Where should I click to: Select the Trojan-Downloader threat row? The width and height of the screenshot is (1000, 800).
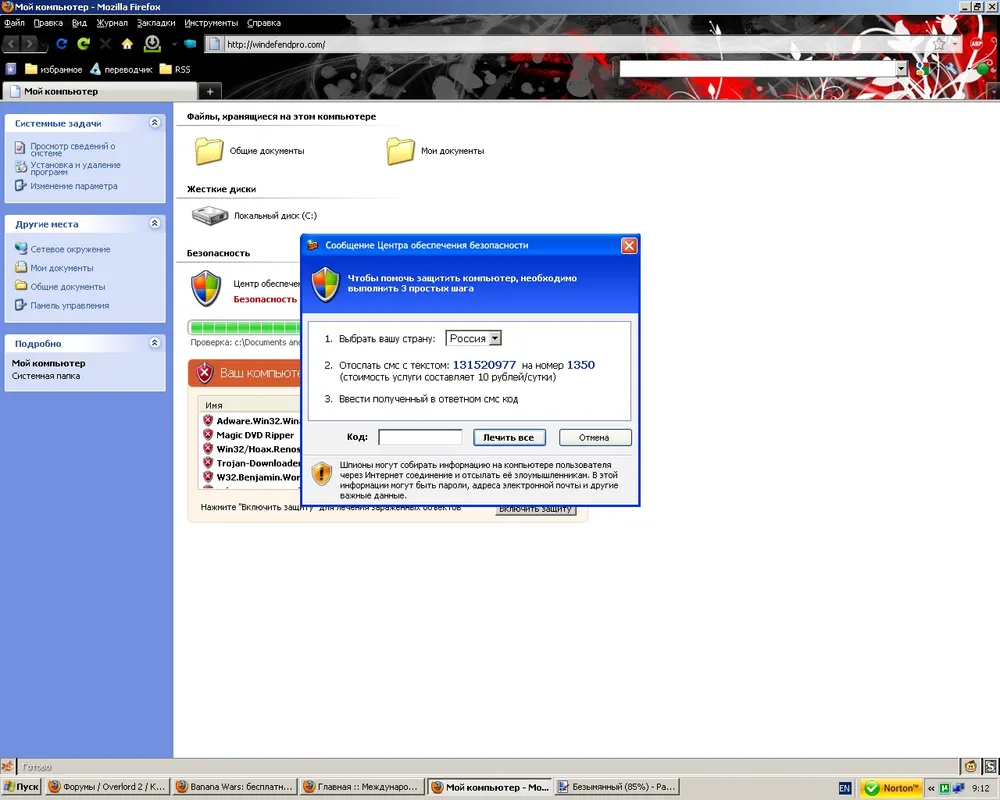pos(252,463)
